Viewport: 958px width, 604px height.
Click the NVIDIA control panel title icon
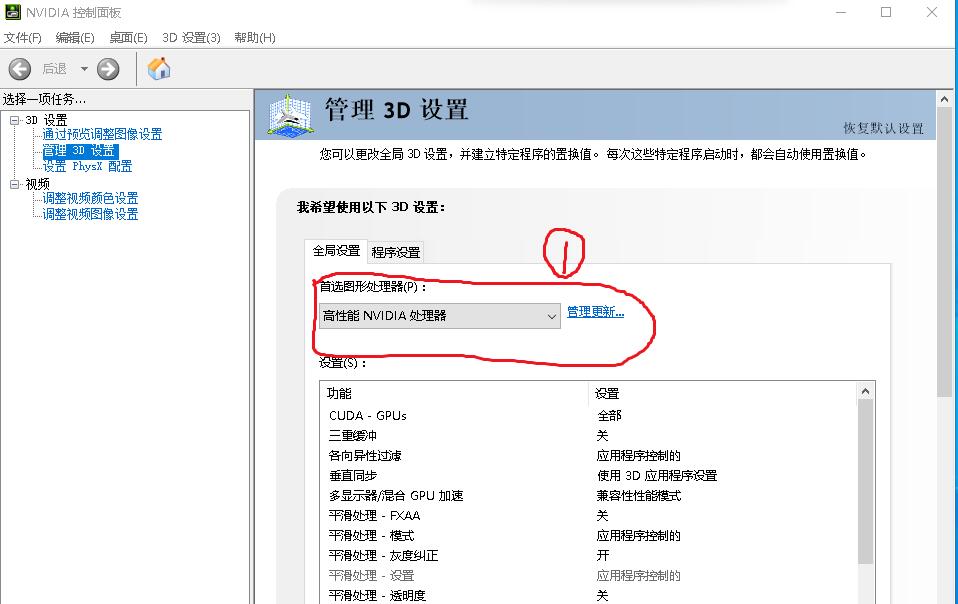13,12
